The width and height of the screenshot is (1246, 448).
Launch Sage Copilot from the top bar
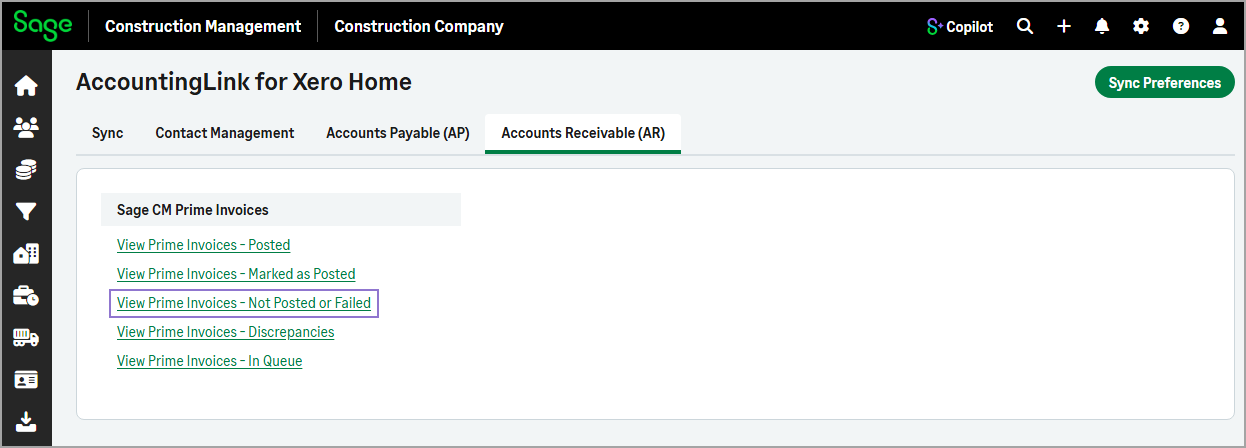pos(959,27)
